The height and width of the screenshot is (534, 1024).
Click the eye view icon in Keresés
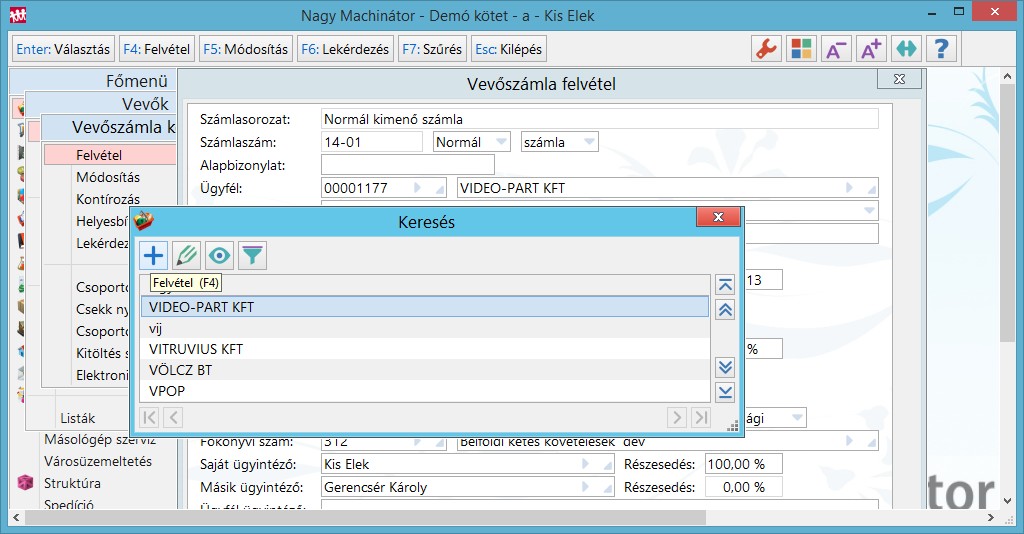click(219, 256)
